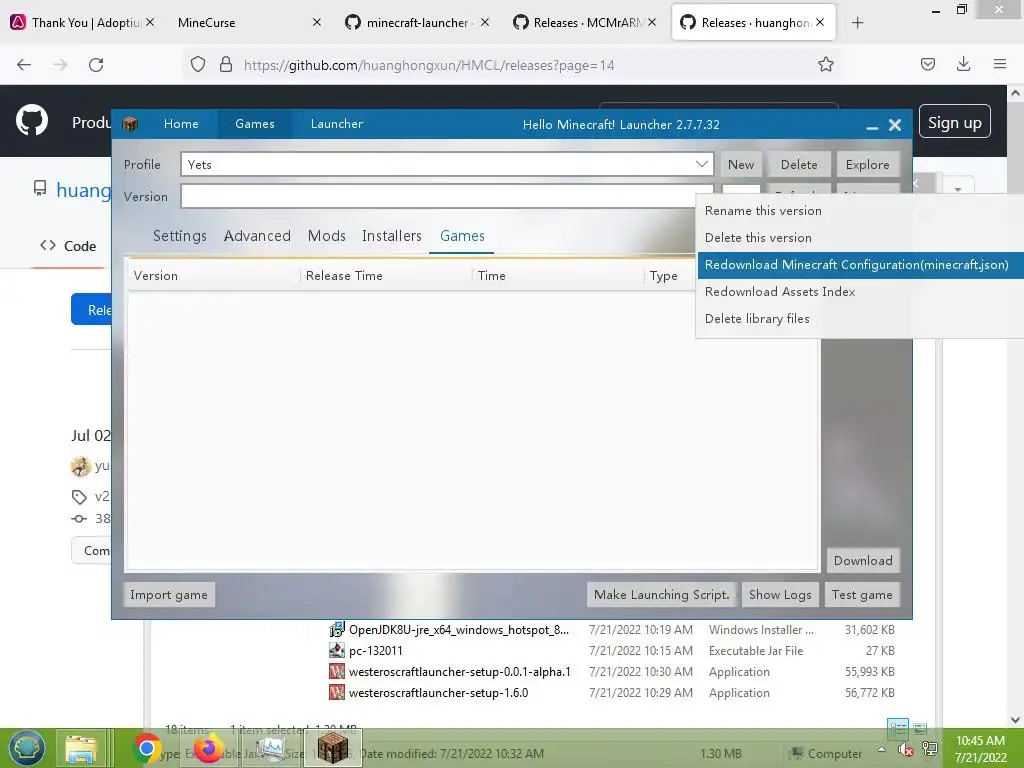This screenshot has width=1024, height=768.
Task: Click the Import game button
Action: point(168,594)
